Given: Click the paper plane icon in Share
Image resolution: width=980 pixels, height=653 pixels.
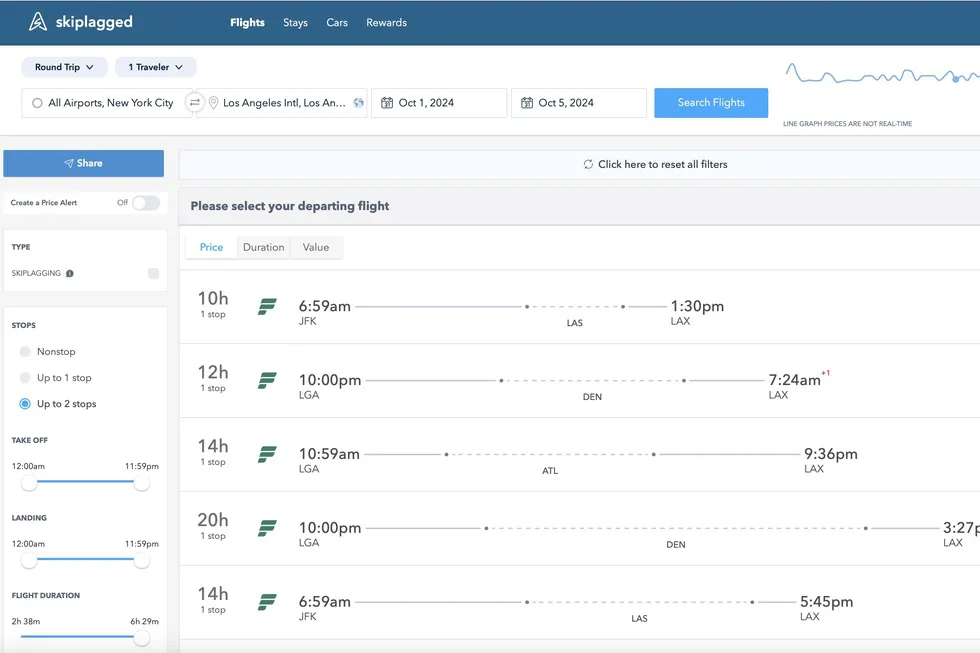Looking at the screenshot, I should [x=69, y=163].
